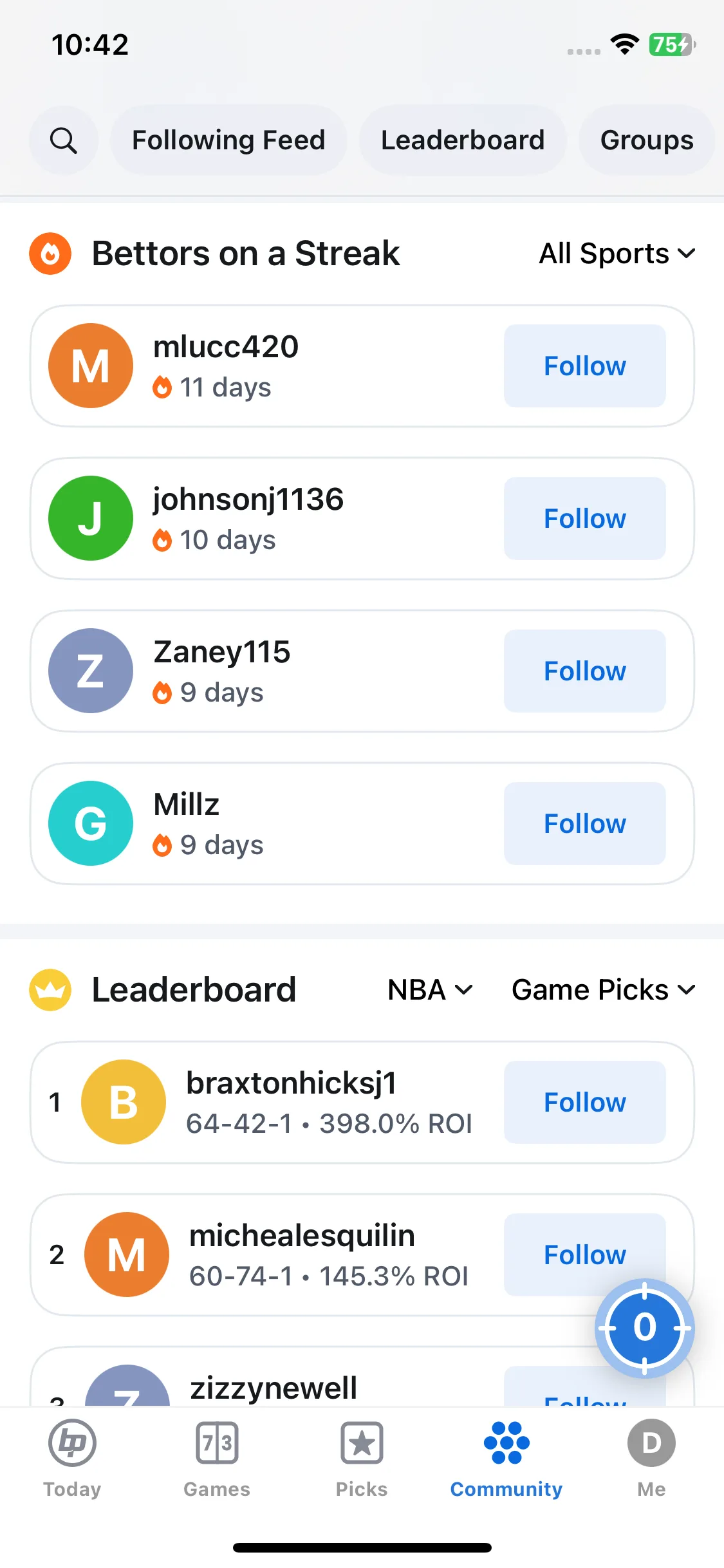Viewport: 724px width, 1568px height.
Task: Open the Games scoreboard icon
Action: point(217,1443)
